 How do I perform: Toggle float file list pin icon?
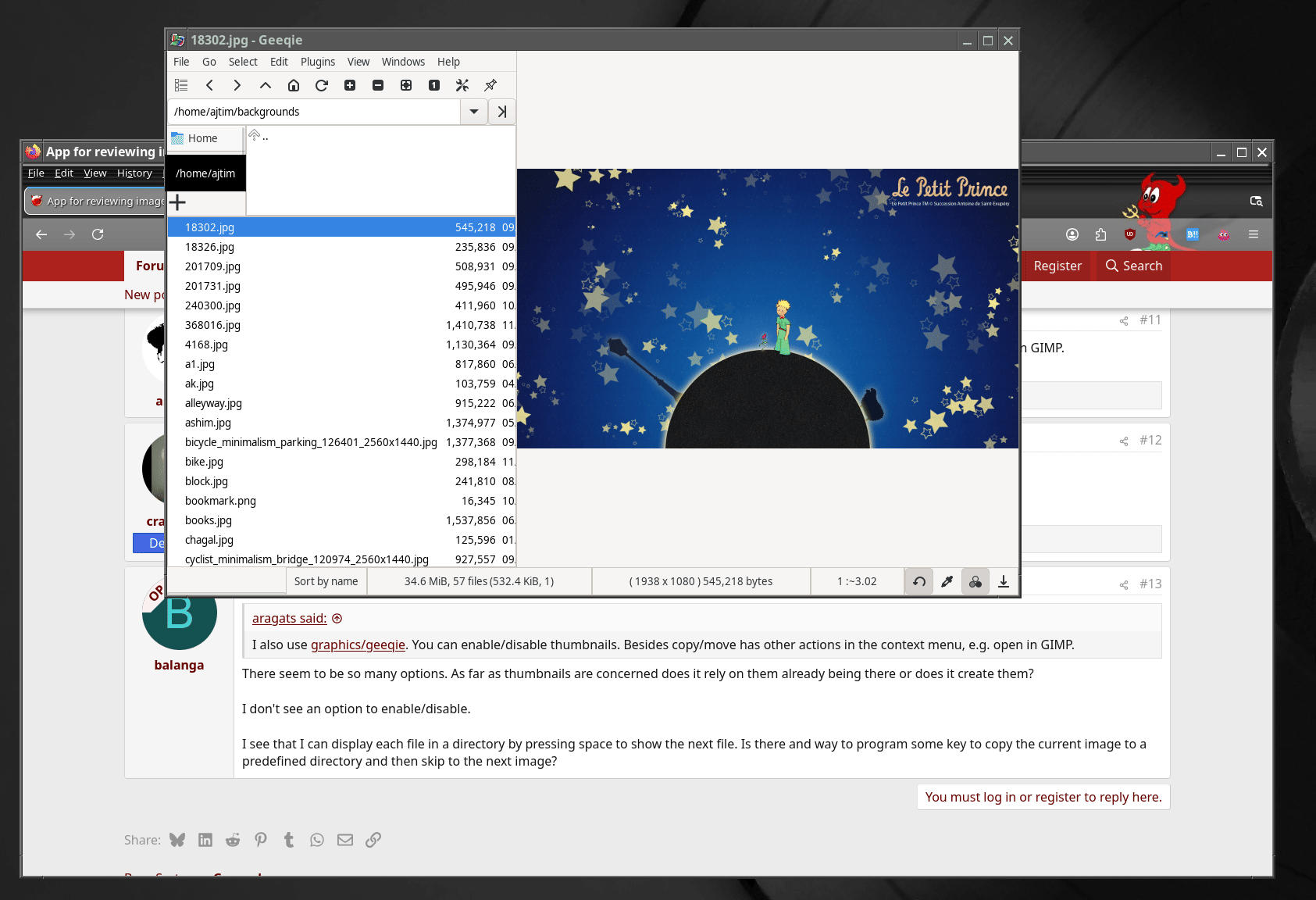click(x=490, y=85)
